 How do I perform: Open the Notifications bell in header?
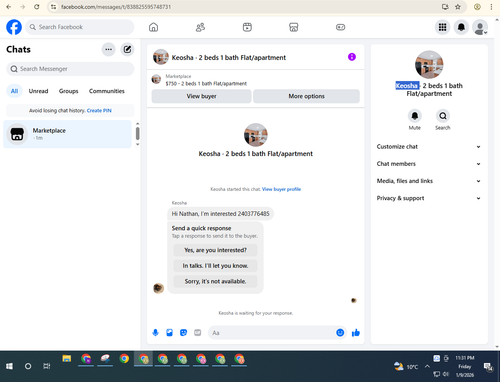tap(461, 27)
